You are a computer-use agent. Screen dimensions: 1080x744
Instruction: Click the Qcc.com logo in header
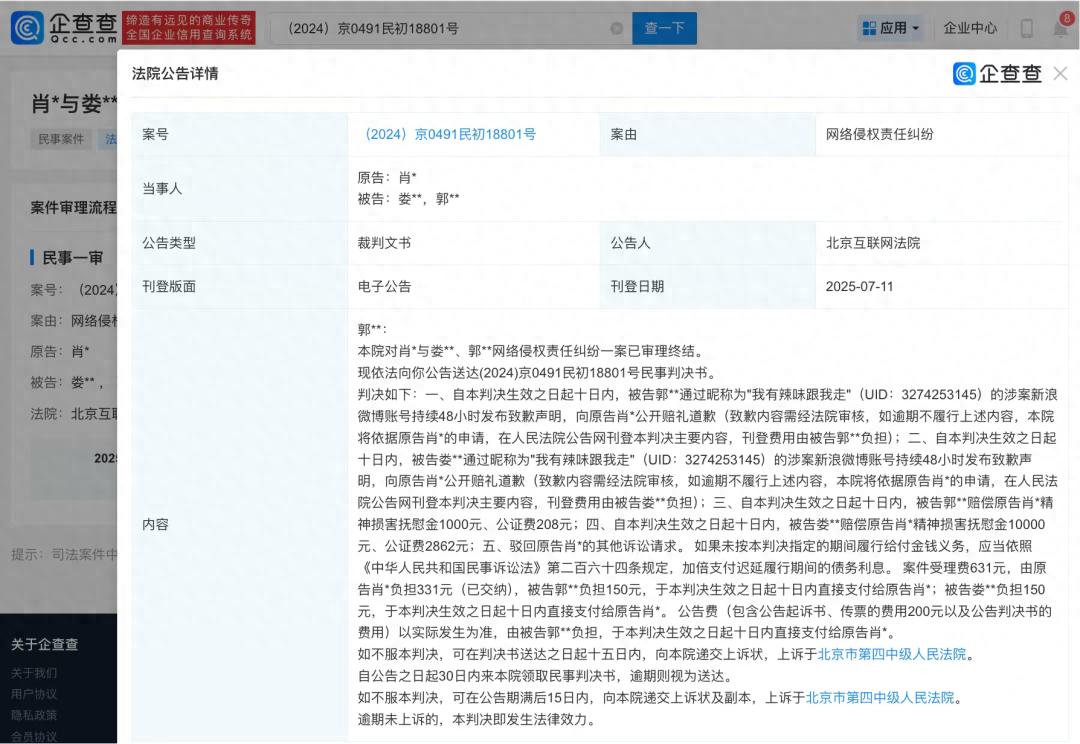(x=64, y=27)
